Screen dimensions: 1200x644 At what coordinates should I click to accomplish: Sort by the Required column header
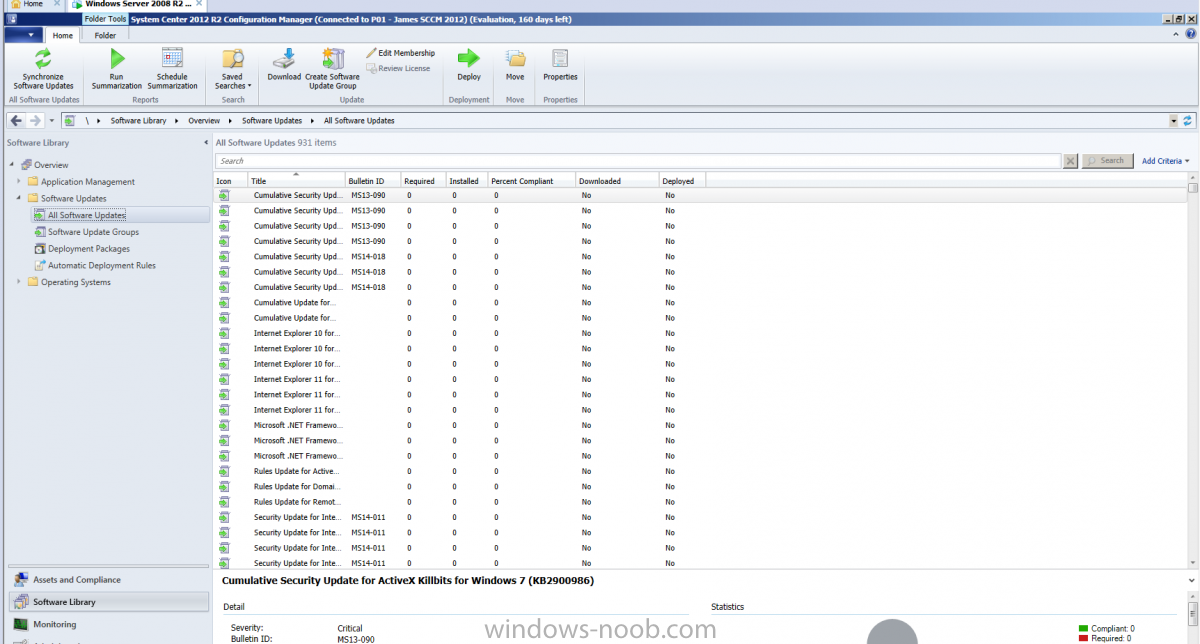(x=423, y=181)
